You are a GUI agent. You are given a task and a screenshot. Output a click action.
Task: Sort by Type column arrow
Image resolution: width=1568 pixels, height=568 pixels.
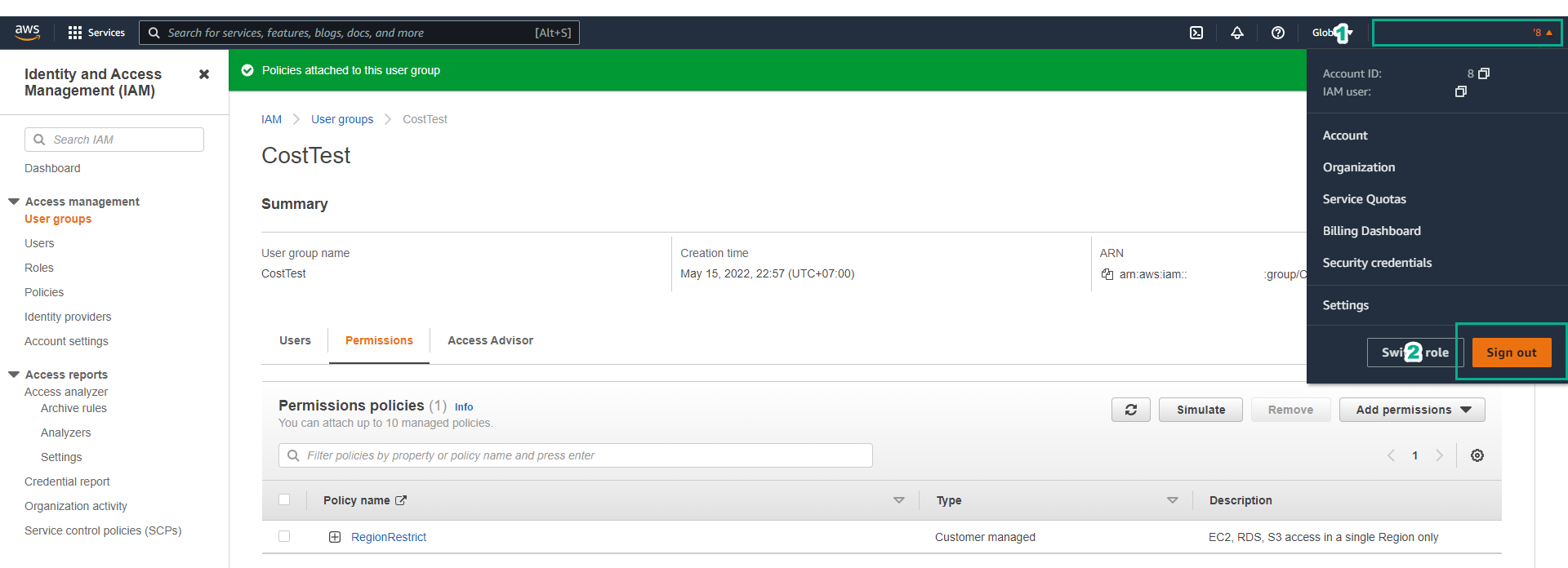[x=1173, y=500]
